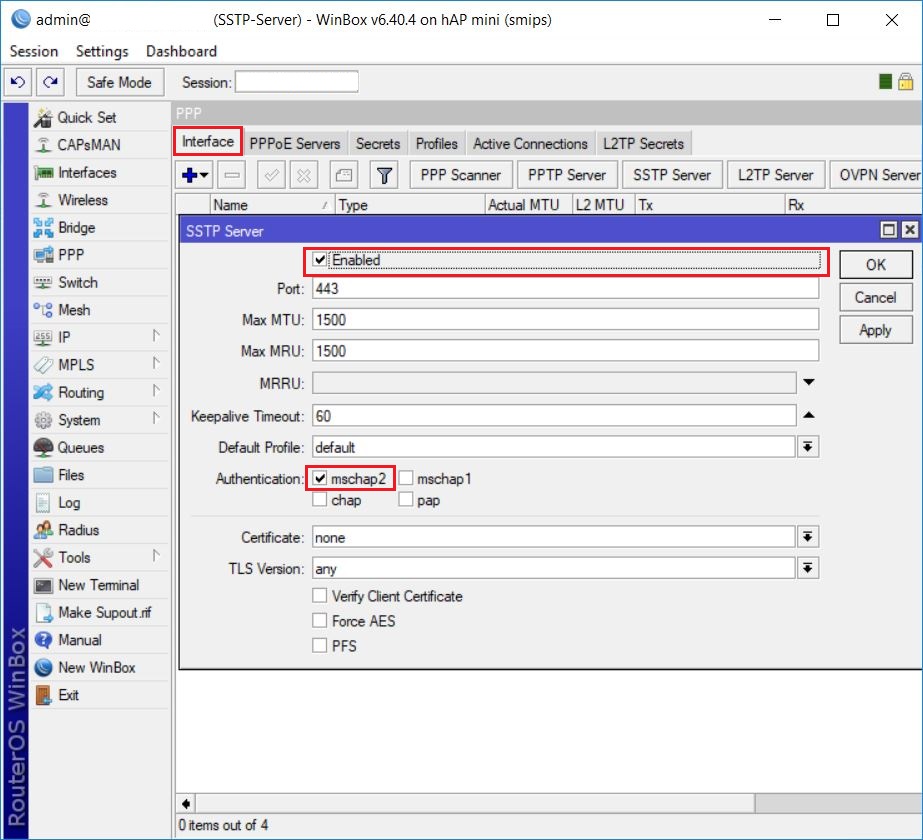Enable the chap authentication checkbox

click(320, 500)
